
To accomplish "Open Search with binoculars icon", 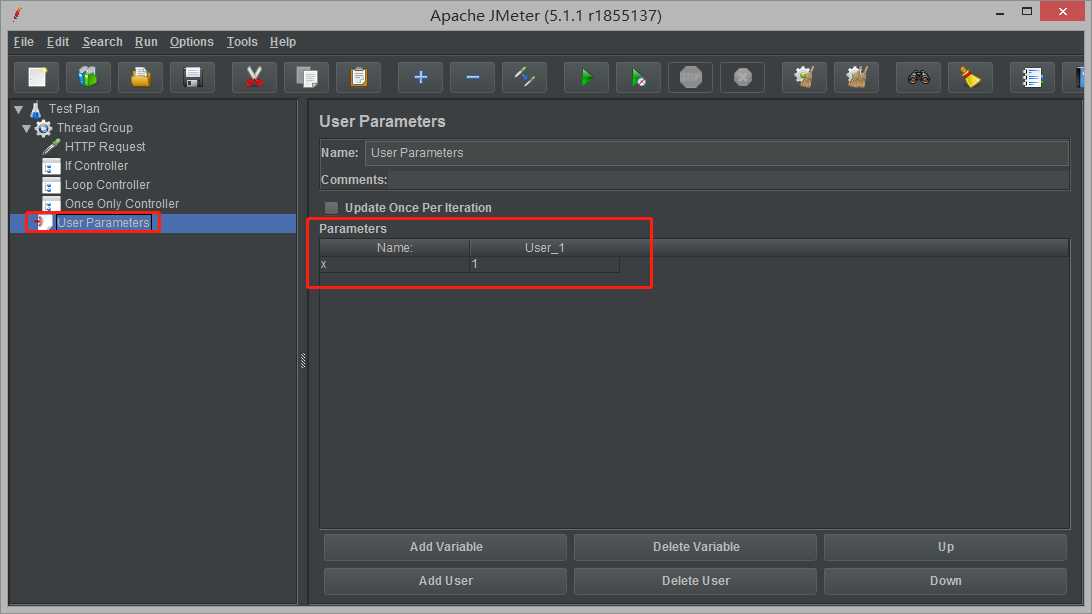I will [919, 77].
